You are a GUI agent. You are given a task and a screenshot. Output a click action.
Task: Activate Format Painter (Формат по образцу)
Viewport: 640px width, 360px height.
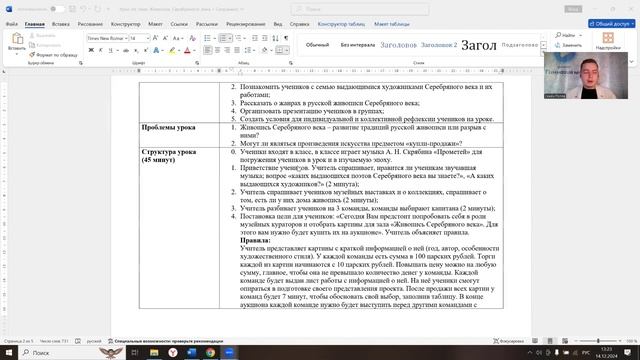(x=53, y=55)
